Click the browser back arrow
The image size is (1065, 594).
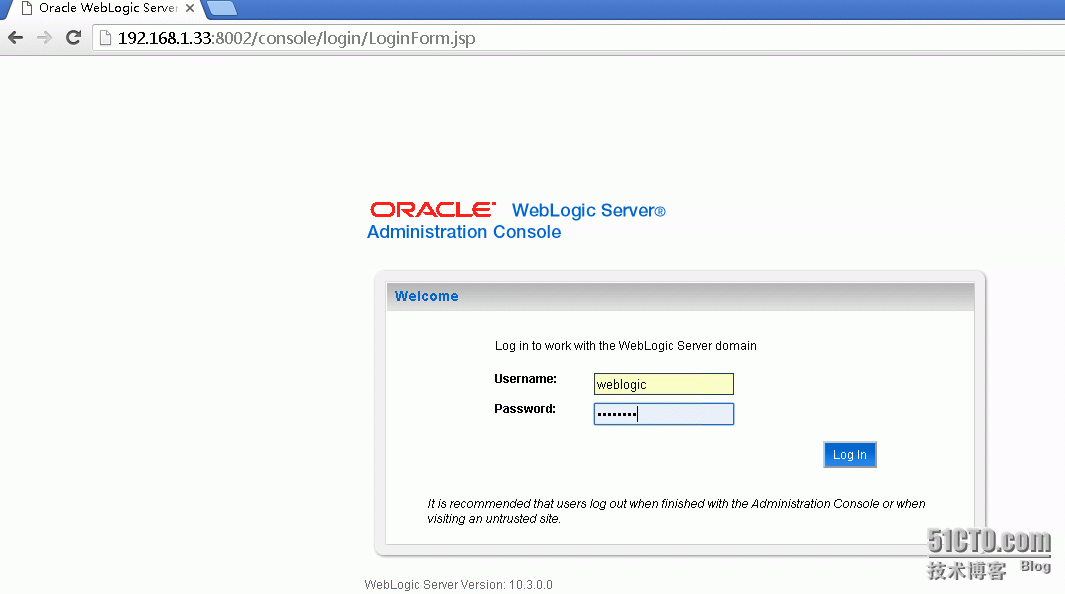click(16, 38)
